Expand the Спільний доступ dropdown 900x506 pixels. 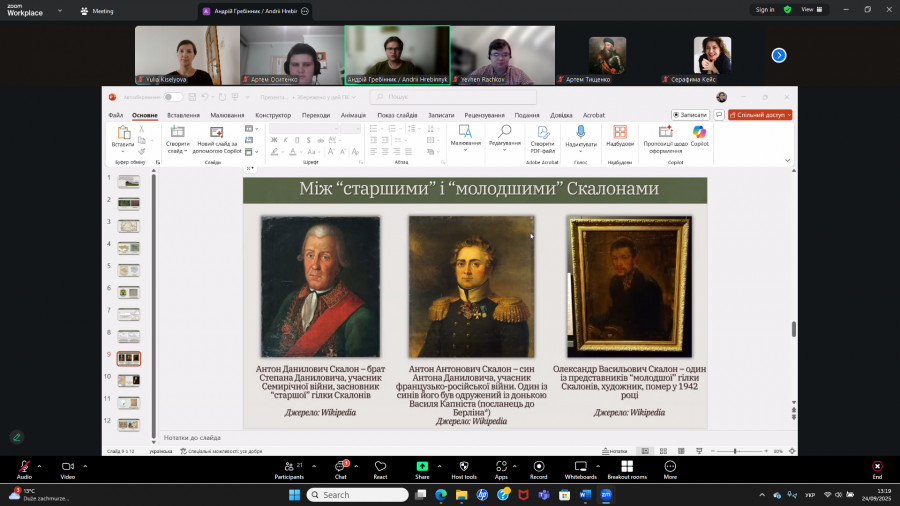(x=789, y=115)
